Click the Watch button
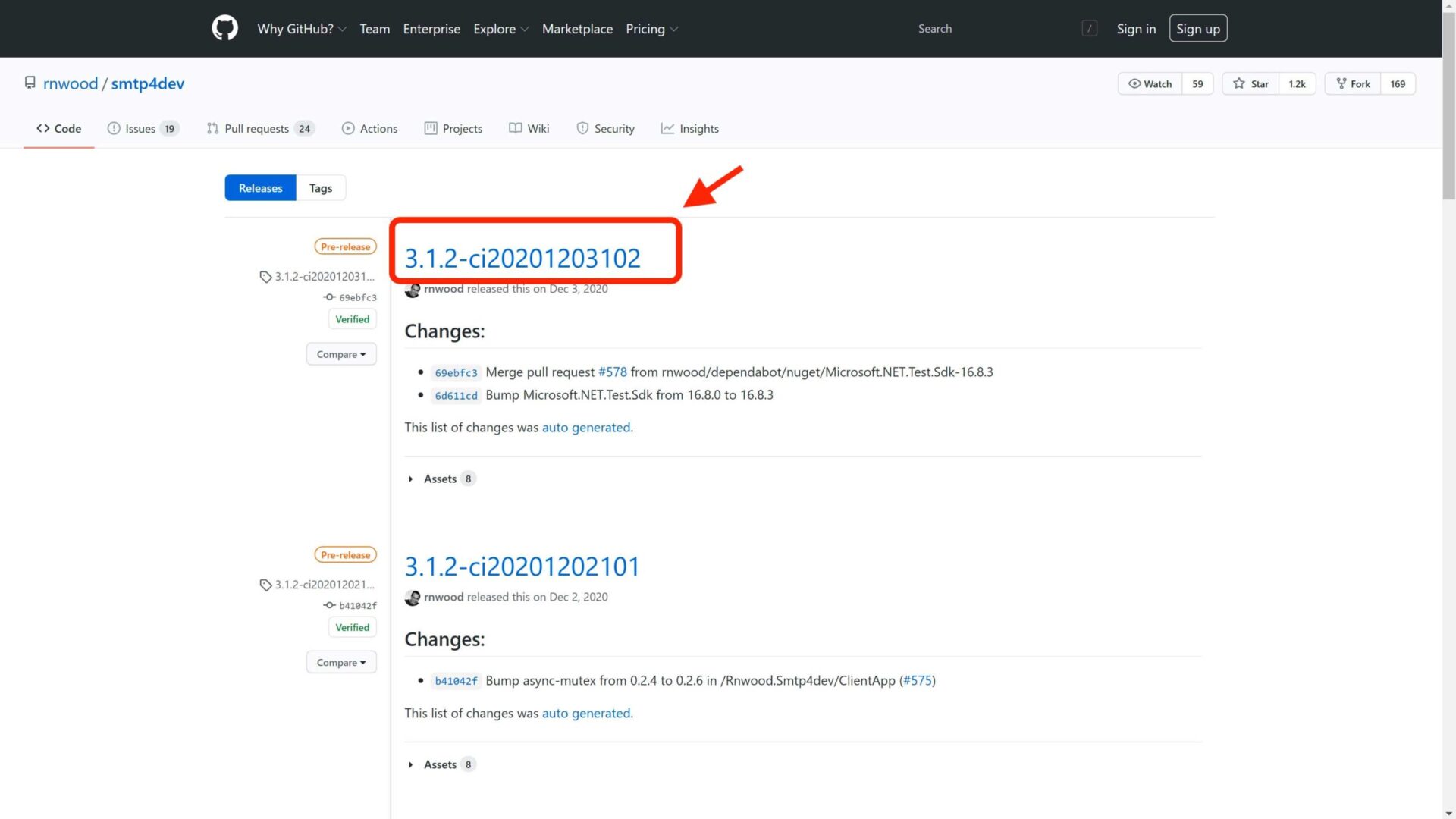This screenshot has height=819, width=1456. [1150, 83]
